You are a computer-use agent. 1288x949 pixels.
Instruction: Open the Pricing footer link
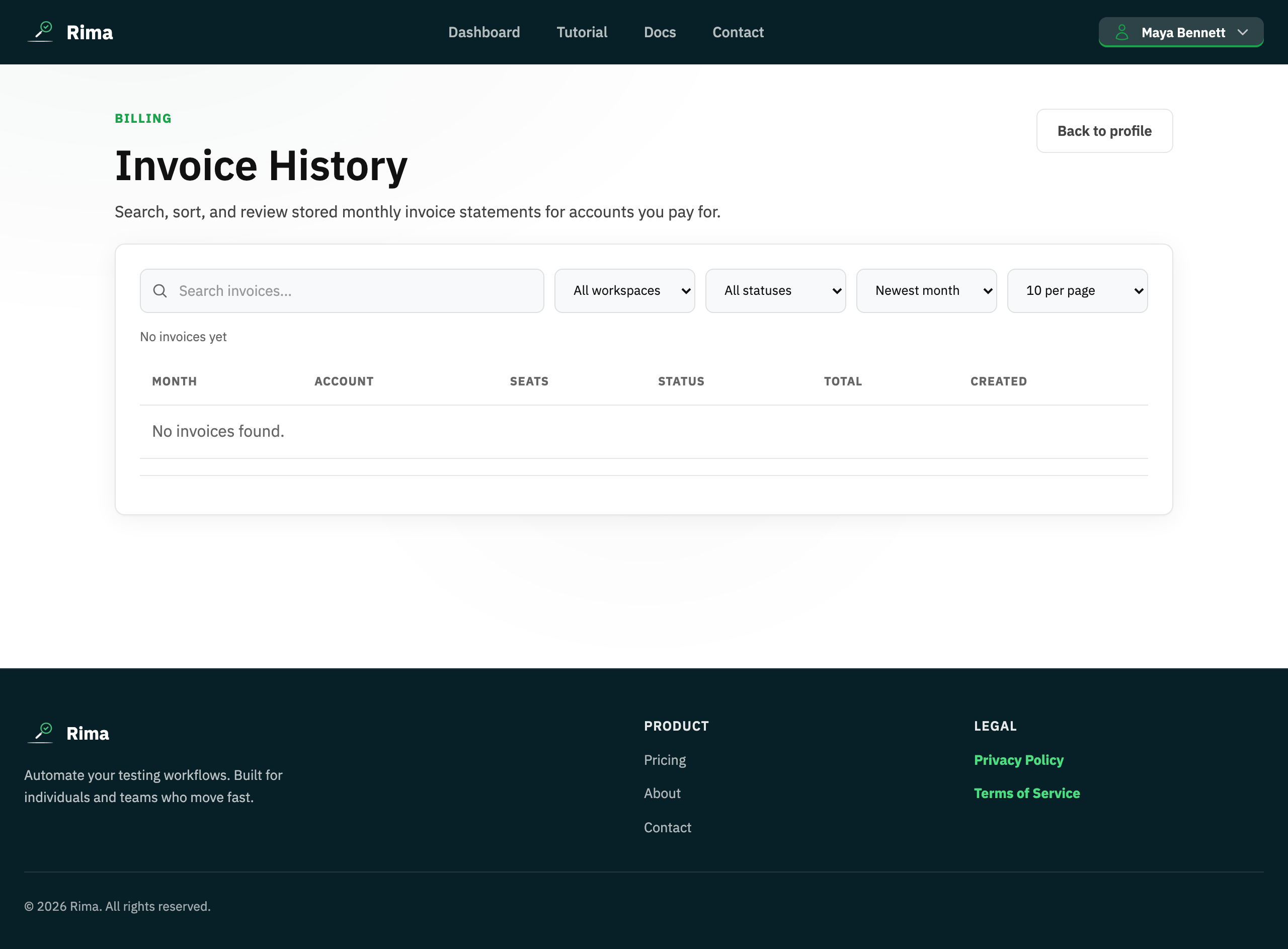(665, 760)
